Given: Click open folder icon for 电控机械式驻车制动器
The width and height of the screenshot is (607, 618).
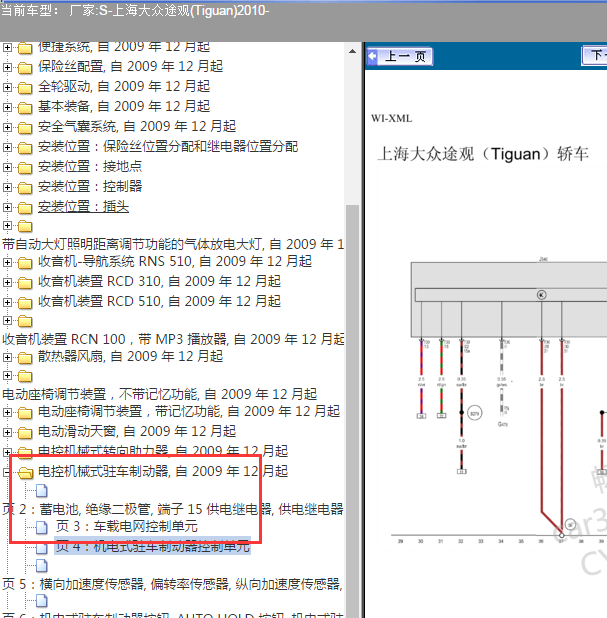Looking at the screenshot, I should coord(25,473).
